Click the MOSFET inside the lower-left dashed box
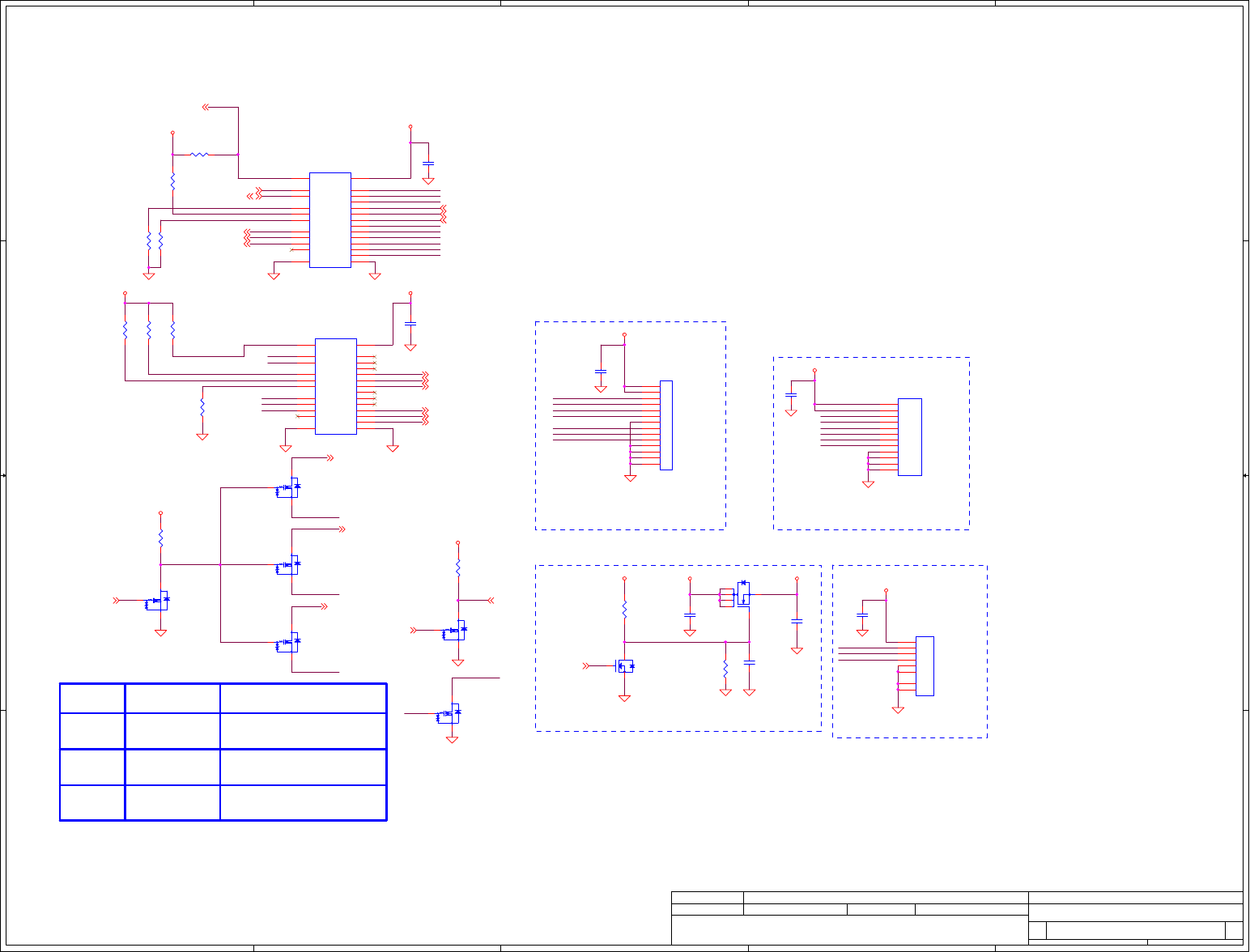This screenshot has width=1250, height=952. pos(625,666)
